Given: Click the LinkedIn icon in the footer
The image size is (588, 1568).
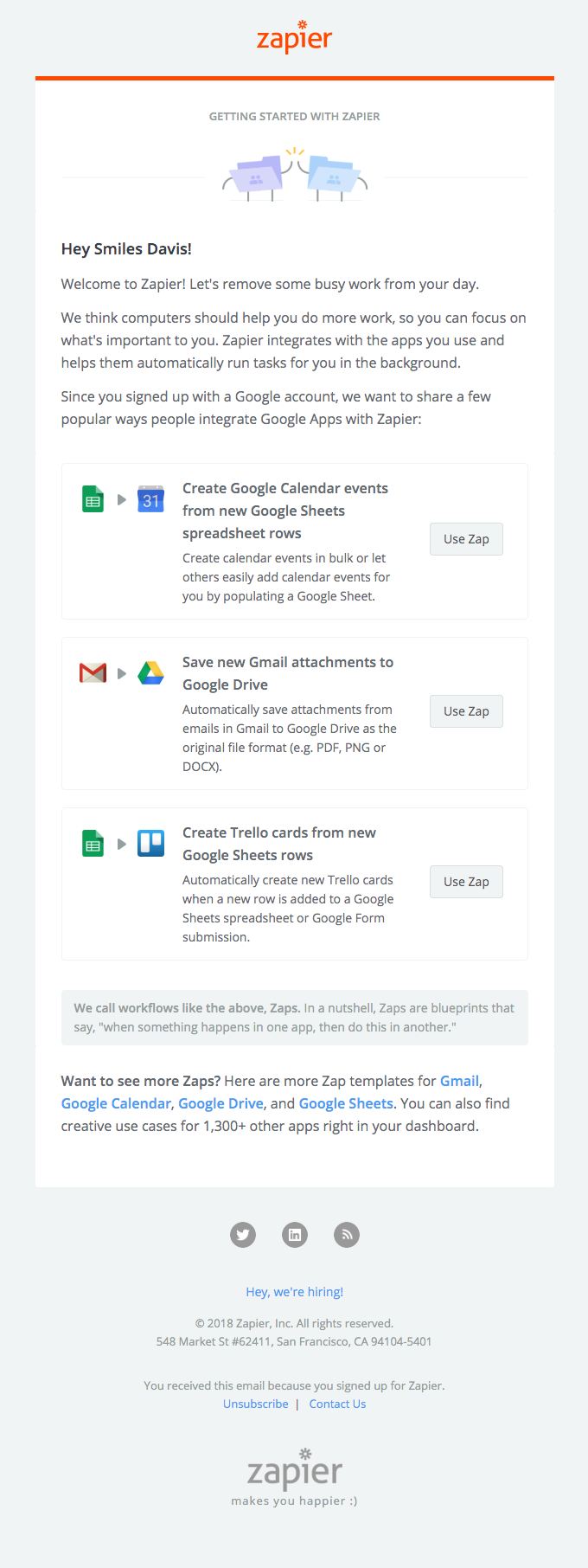Looking at the screenshot, I should point(295,1235).
